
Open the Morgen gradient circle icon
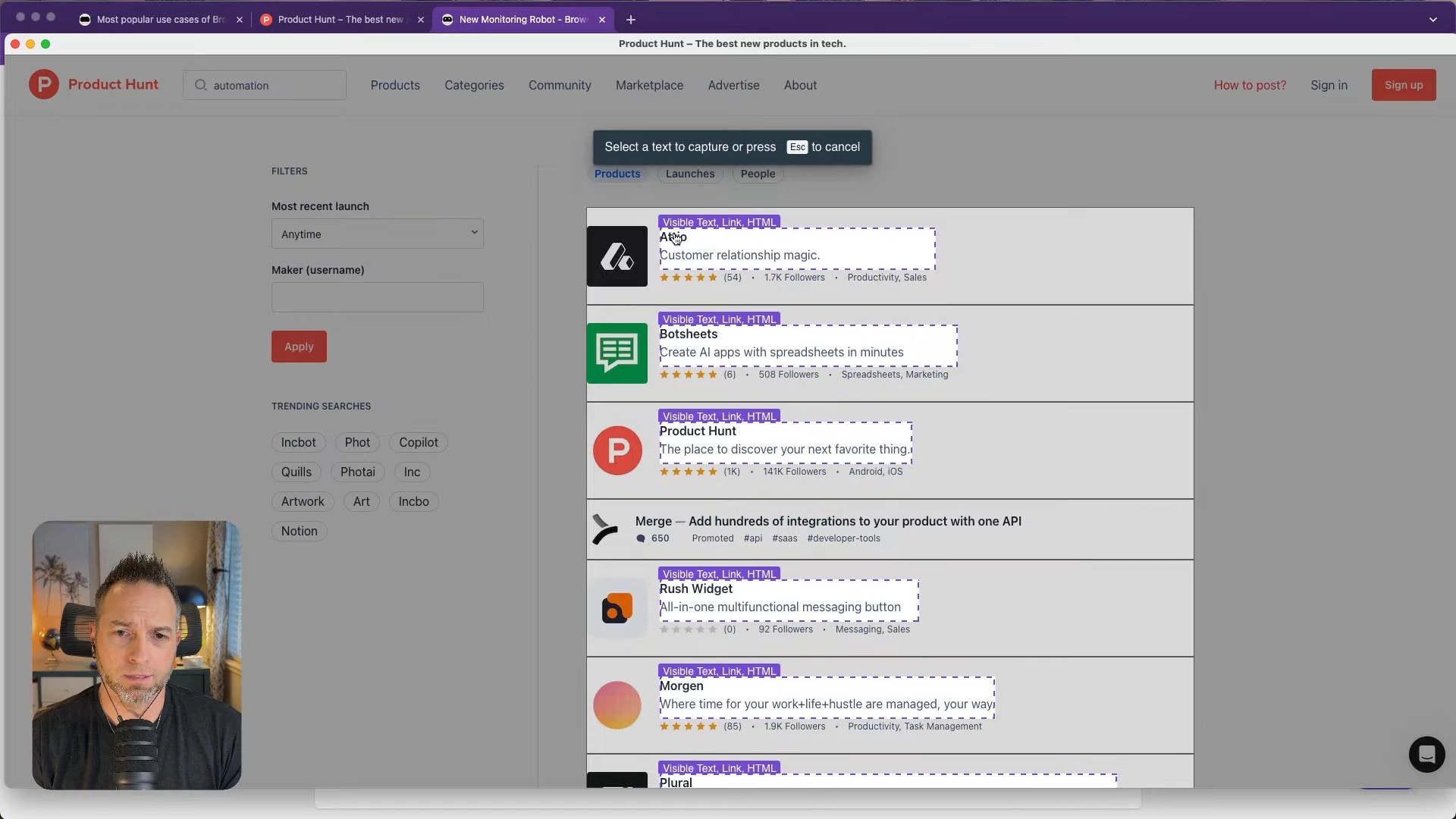[617, 705]
